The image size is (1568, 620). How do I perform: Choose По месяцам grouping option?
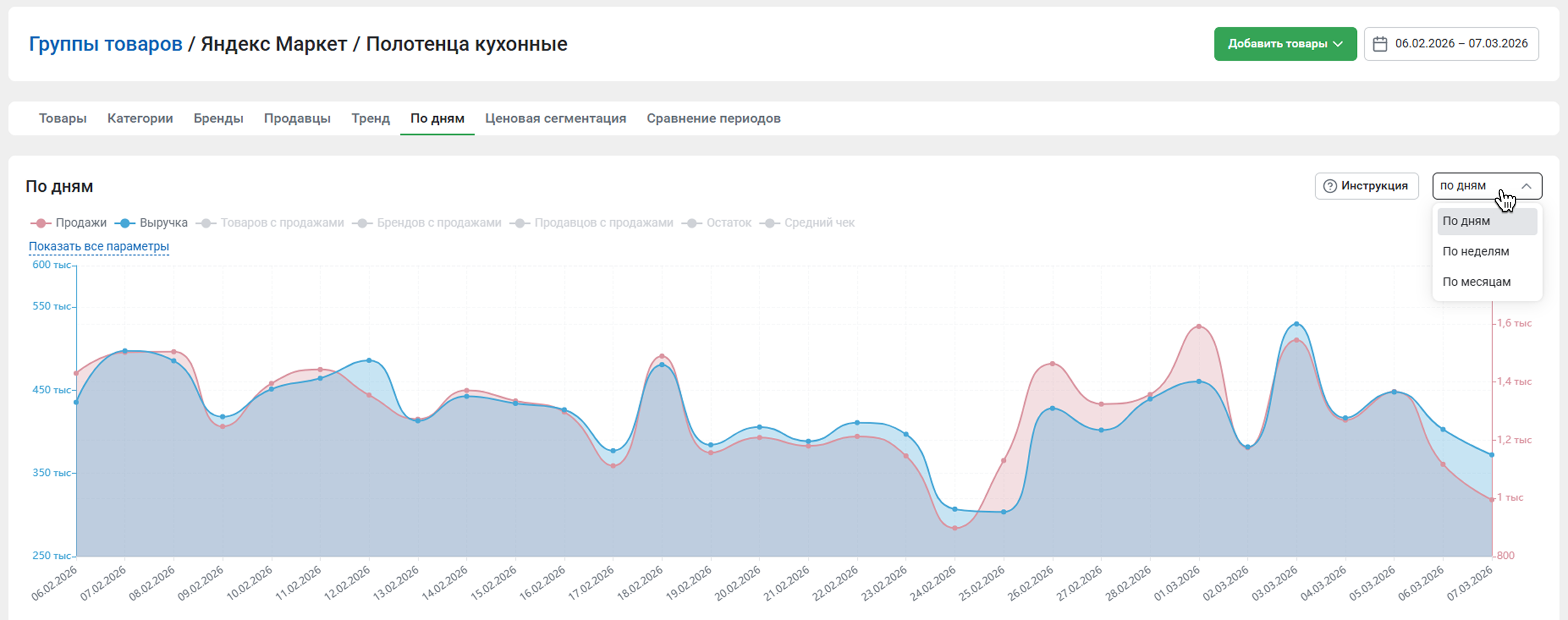coord(1476,282)
